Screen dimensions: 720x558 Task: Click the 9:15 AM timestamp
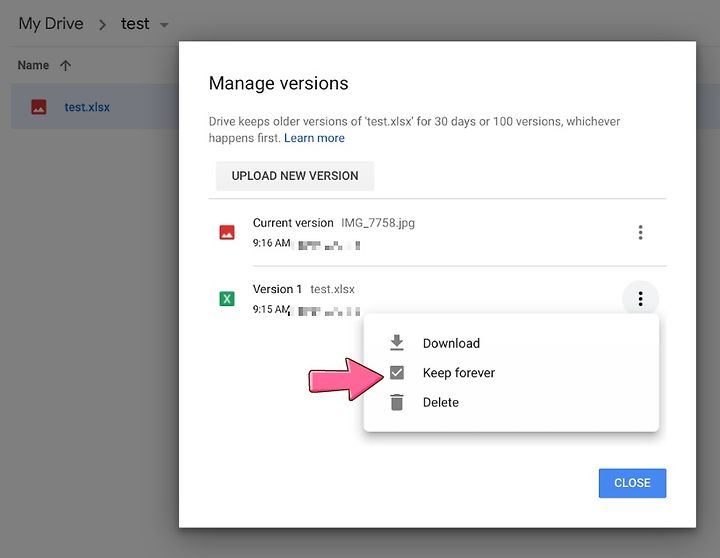coord(271,309)
